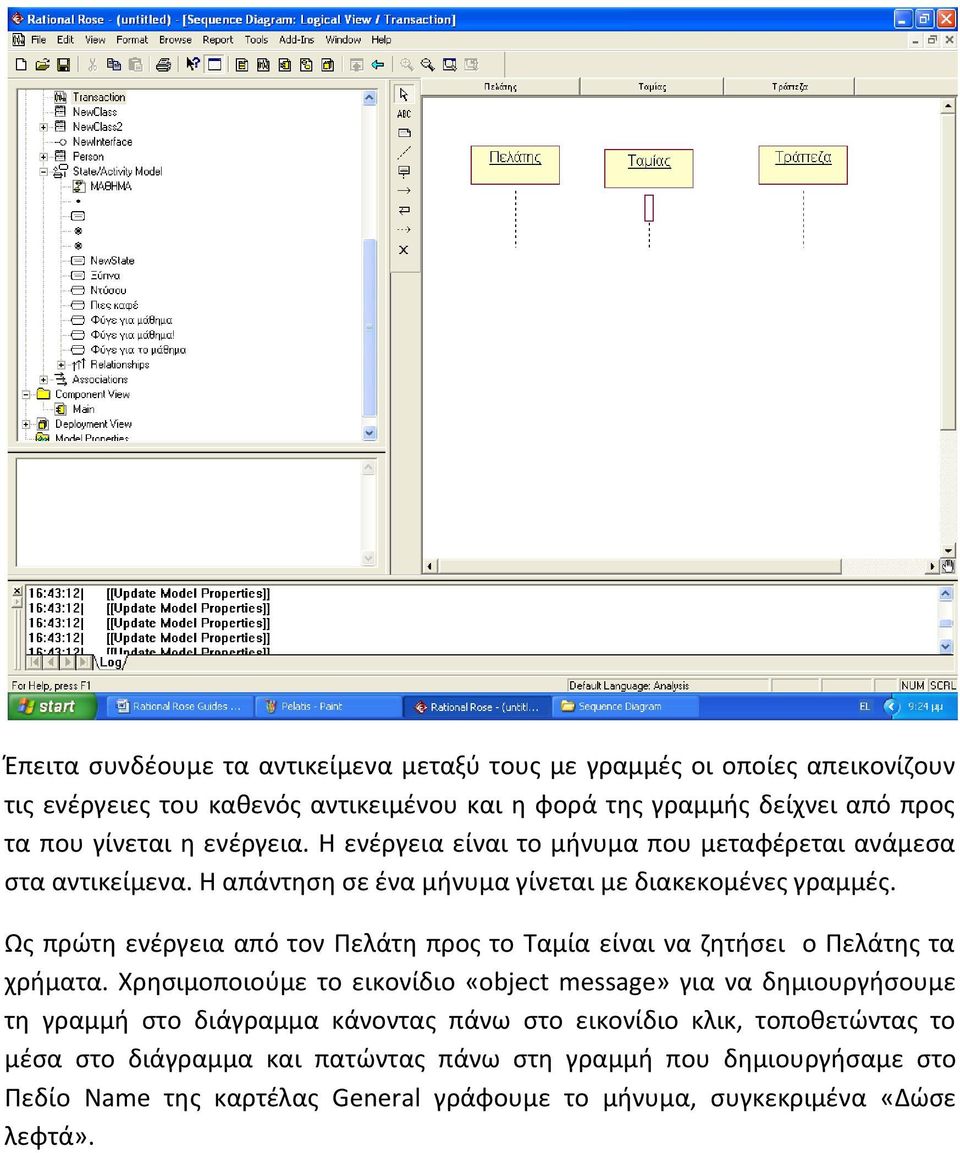Select NewInterface in the browser tree

point(102,142)
